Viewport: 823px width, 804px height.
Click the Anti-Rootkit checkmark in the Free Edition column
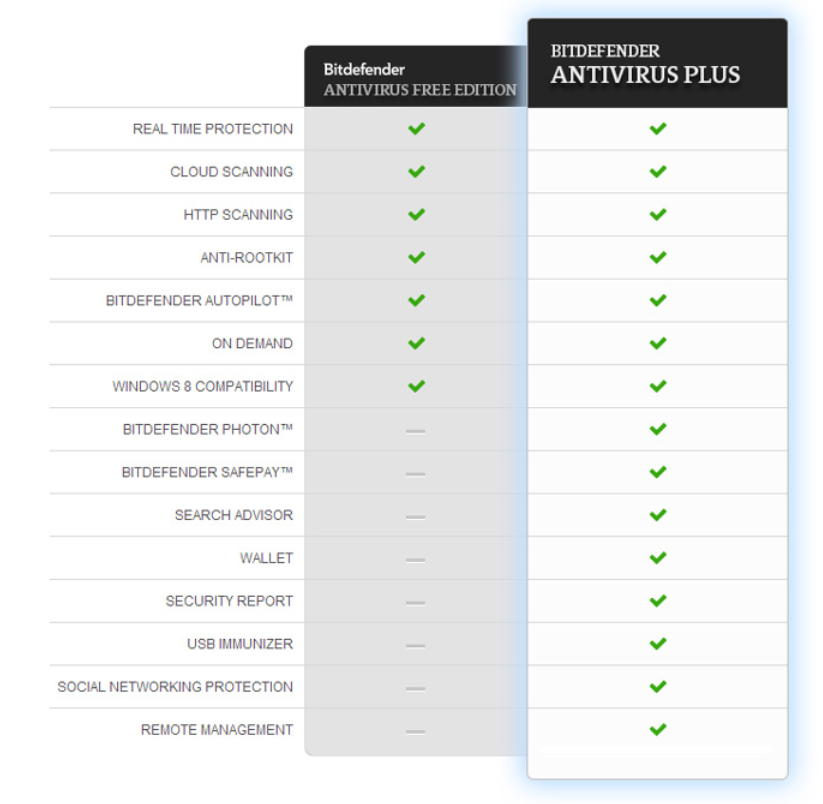pos(416,258)
